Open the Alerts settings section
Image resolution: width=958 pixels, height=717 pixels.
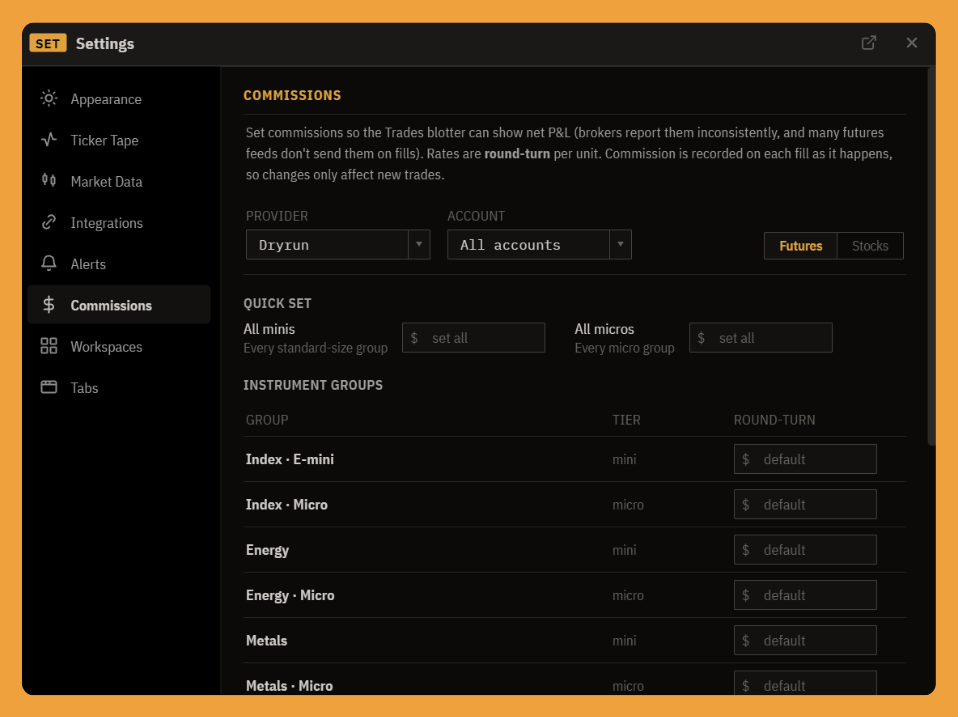pyautogui.click(x=119, y=264)
